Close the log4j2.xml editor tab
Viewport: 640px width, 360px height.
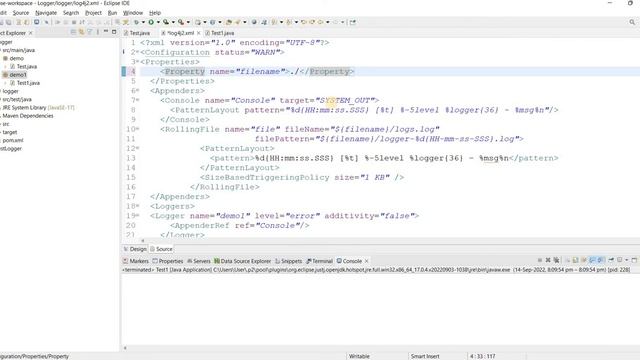199,33
